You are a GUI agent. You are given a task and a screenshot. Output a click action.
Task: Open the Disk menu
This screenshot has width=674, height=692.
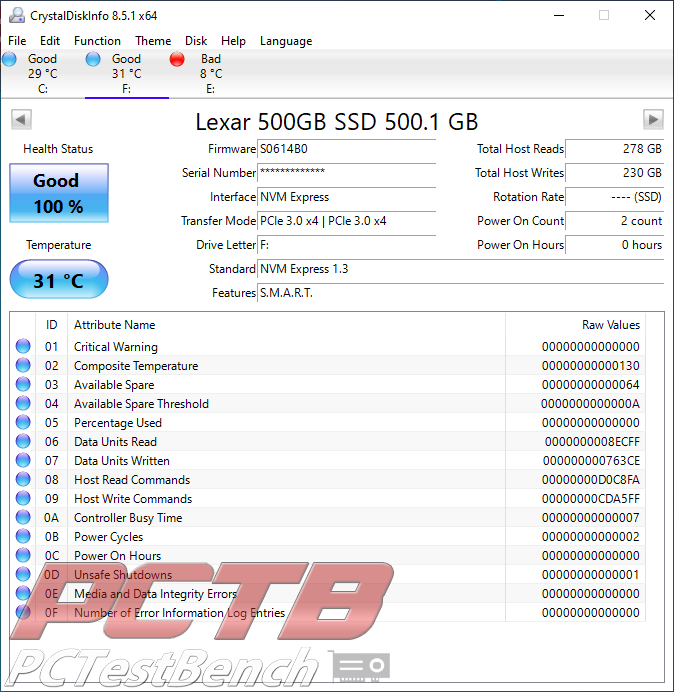coord(196,41)
